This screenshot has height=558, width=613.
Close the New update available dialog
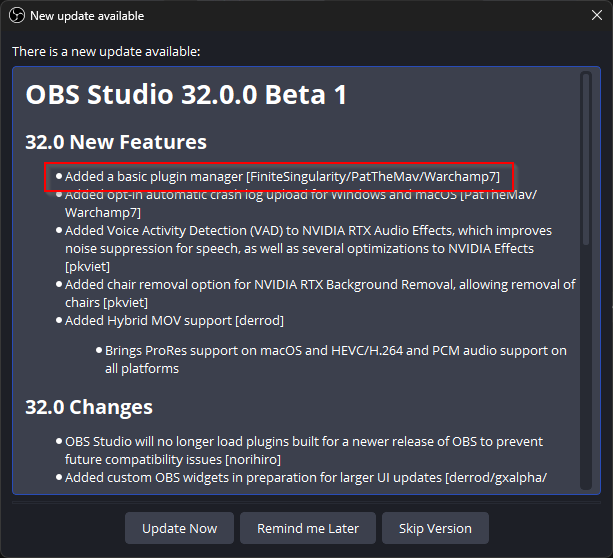[x=597, y=15]
